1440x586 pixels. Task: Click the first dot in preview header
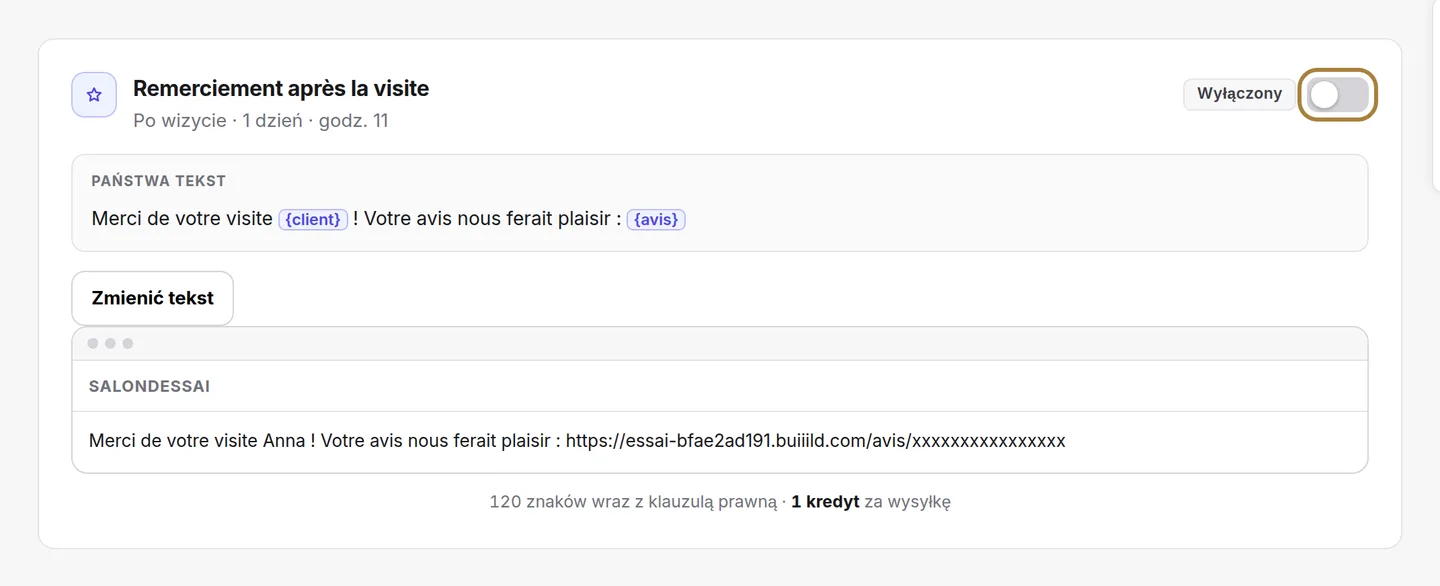tap(93, 343)
